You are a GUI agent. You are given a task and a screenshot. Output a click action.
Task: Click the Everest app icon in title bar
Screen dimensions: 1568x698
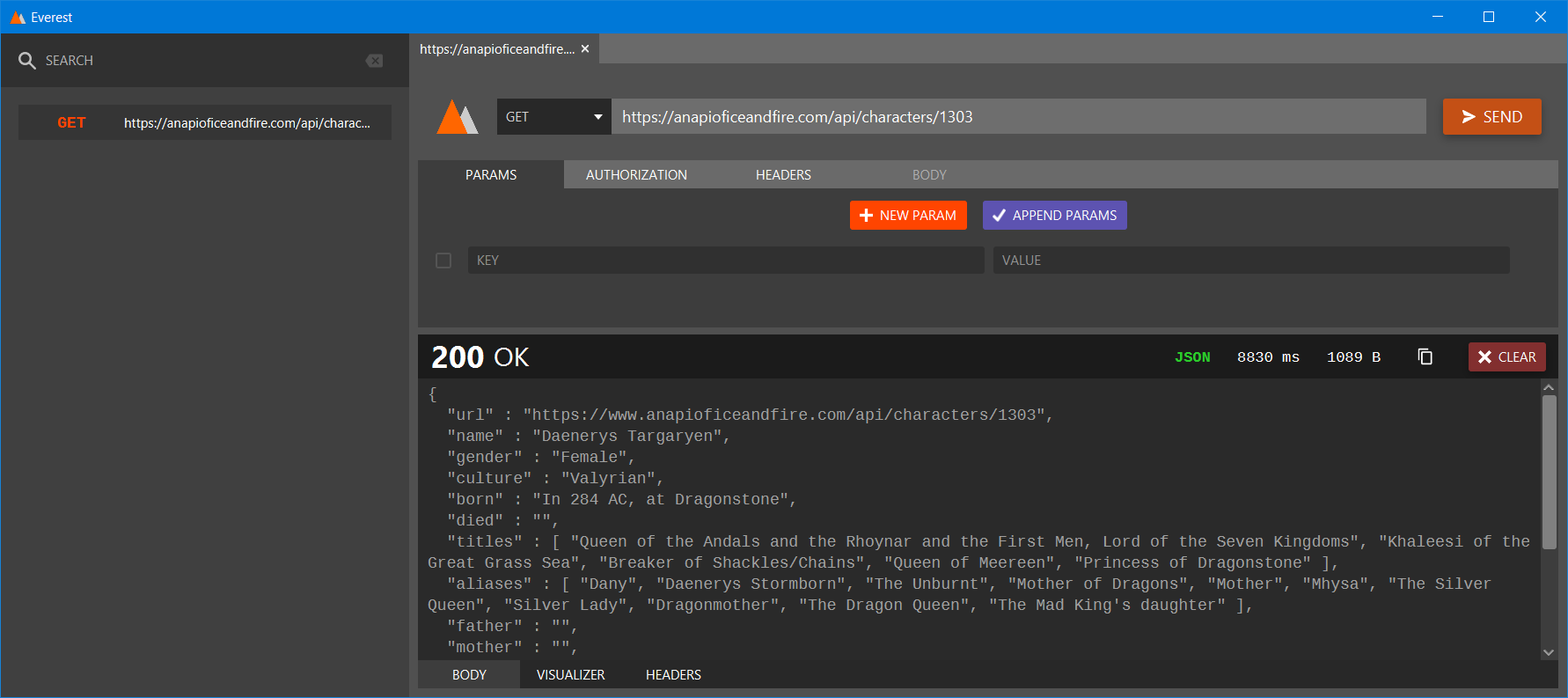(17, 18)
